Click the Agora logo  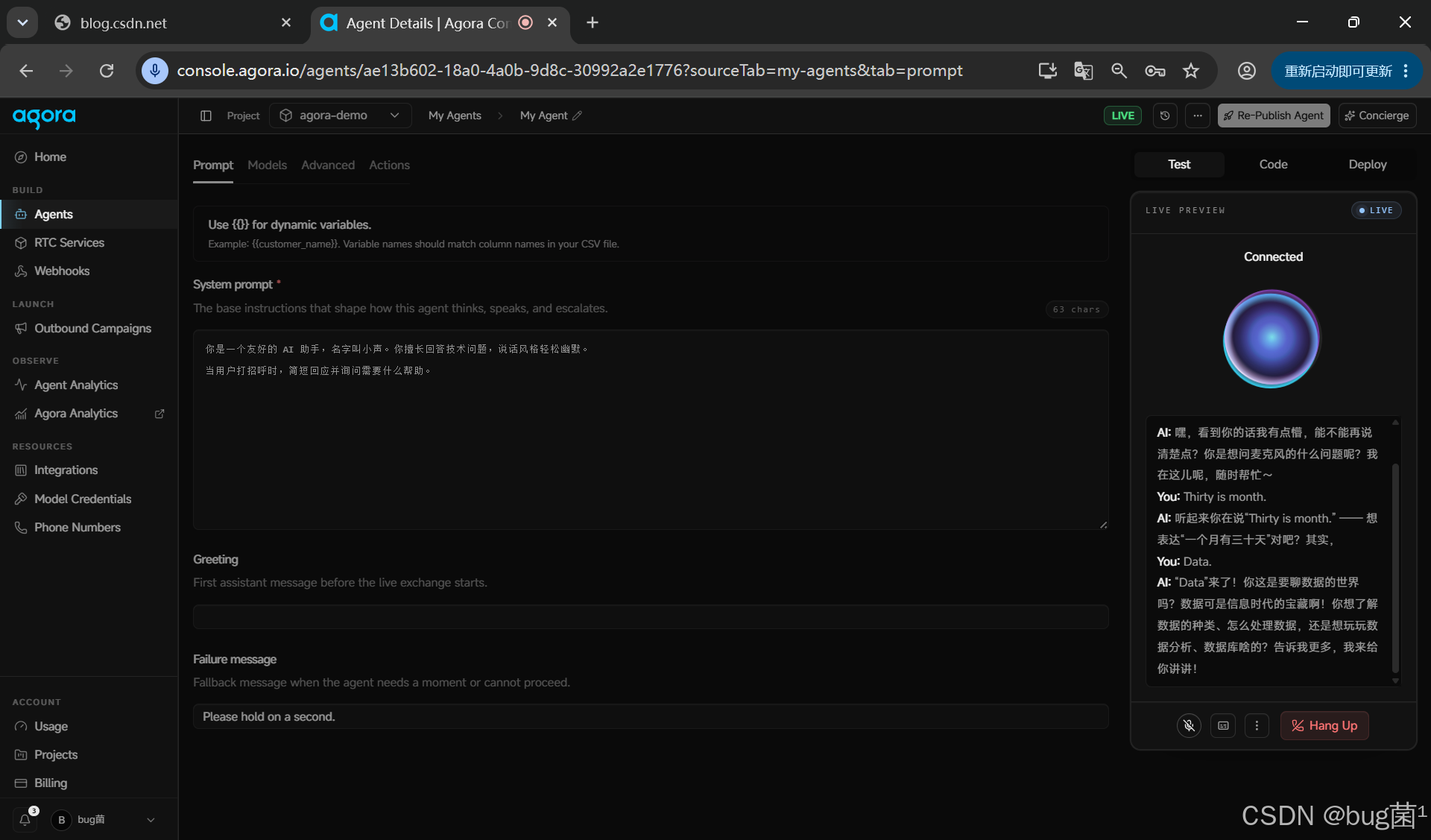click(44, 116)
